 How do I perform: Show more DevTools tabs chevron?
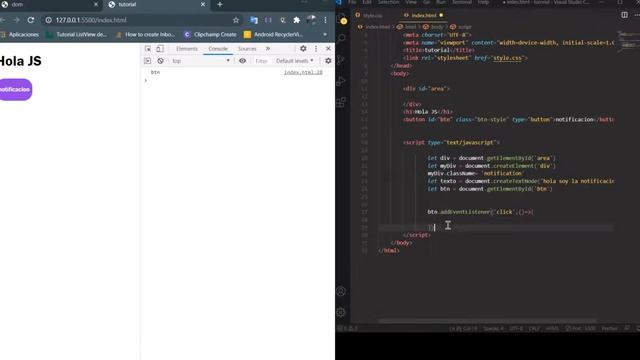pyautogui.click(x=268, y=49)
